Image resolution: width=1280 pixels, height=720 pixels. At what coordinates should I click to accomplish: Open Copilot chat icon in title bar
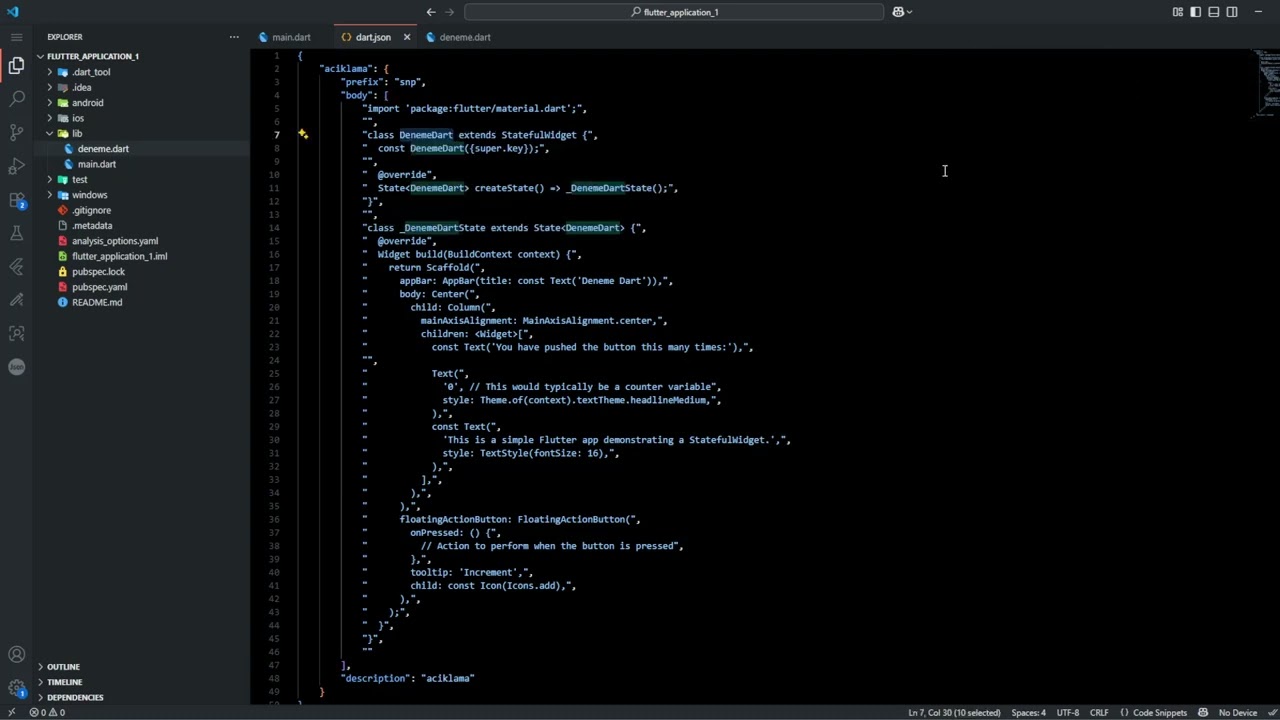(x=898, y=12)
